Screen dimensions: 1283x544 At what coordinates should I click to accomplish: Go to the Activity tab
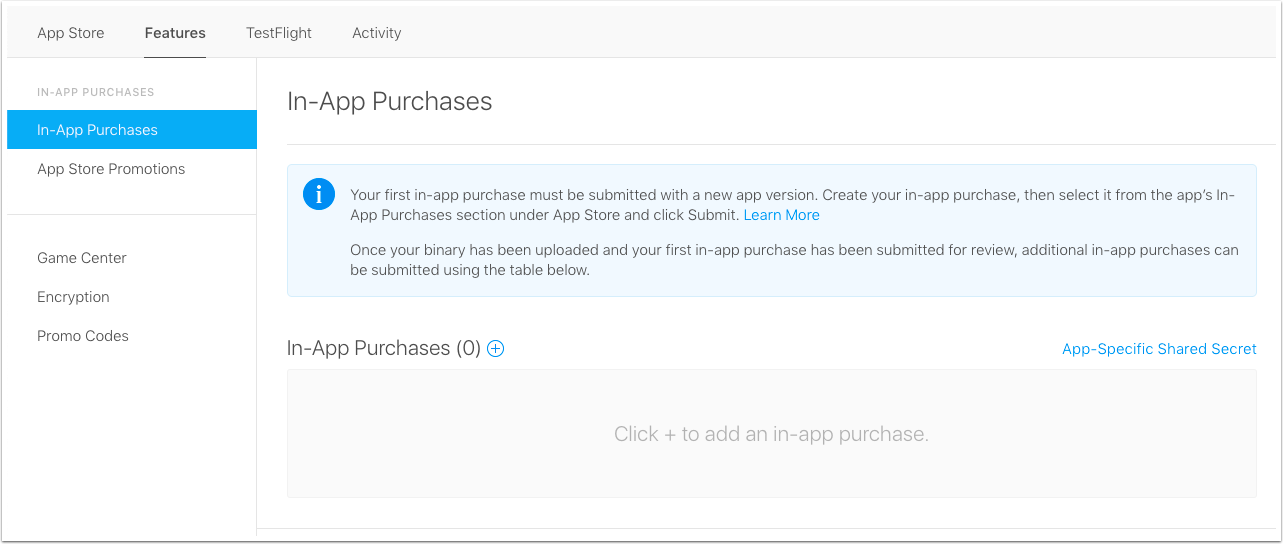click(x=377, y=33)
